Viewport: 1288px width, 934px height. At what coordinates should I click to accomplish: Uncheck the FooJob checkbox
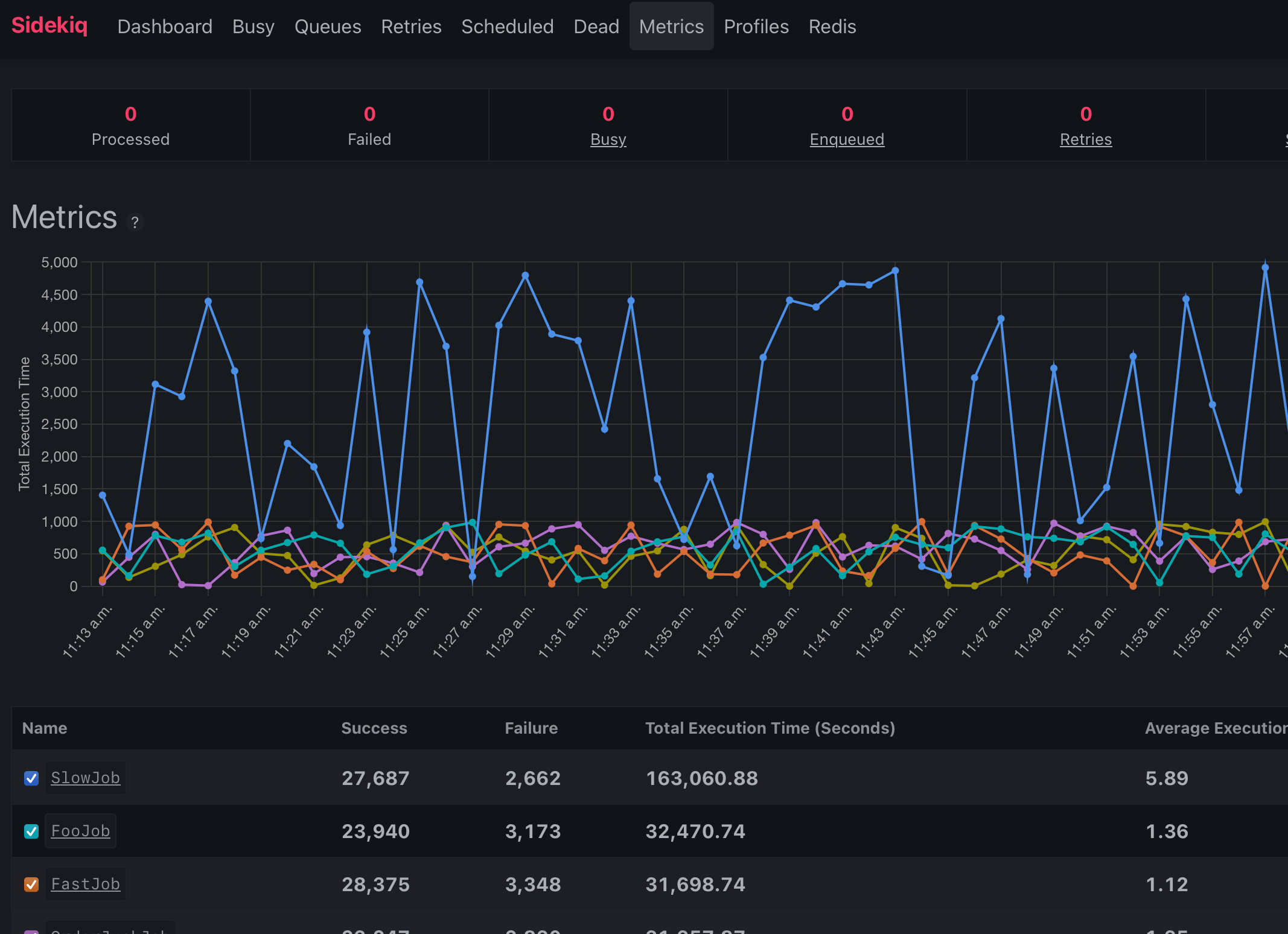(x=31, y=831)
